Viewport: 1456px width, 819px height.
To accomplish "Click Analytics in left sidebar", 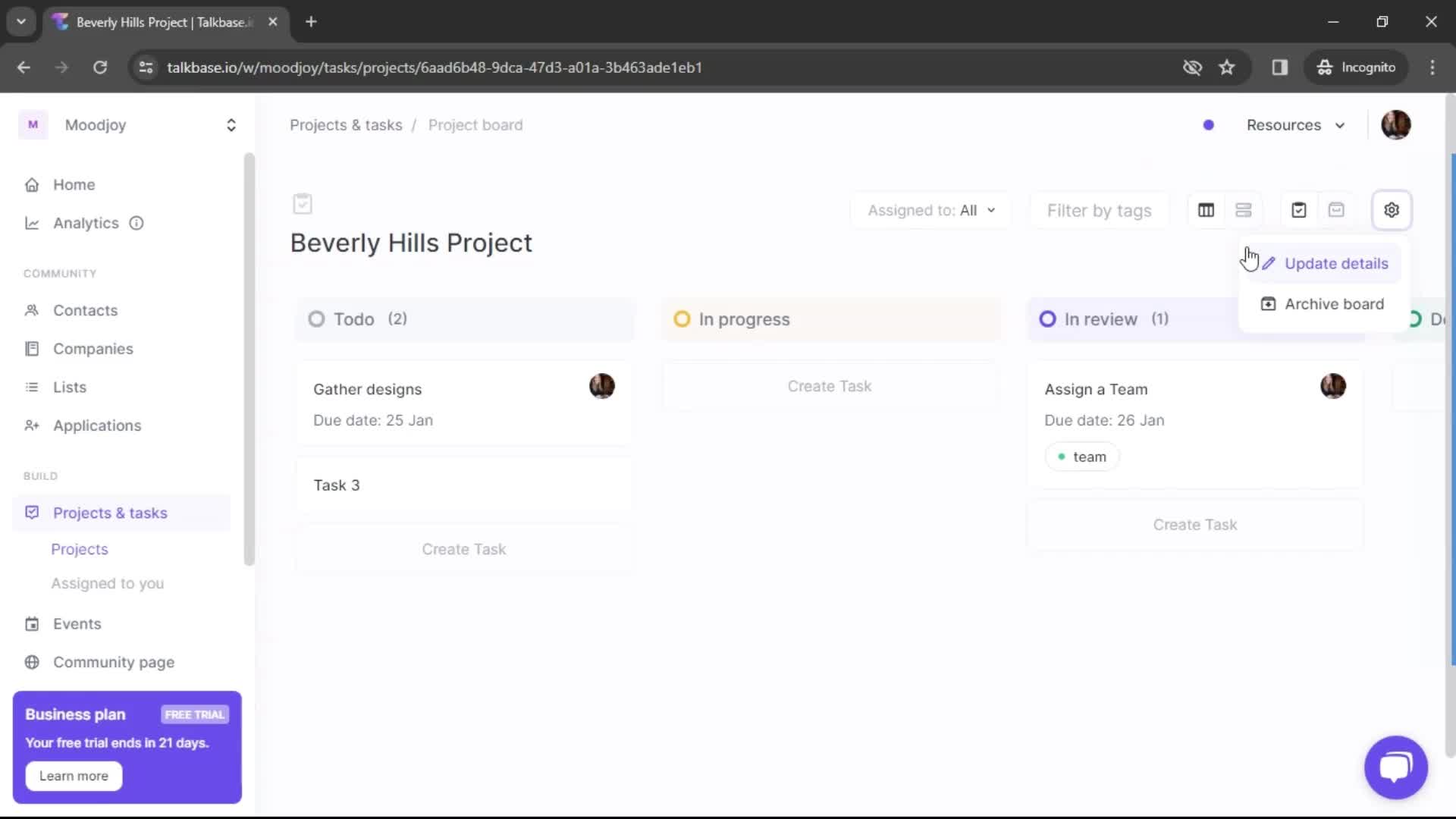I will (85, 223).
